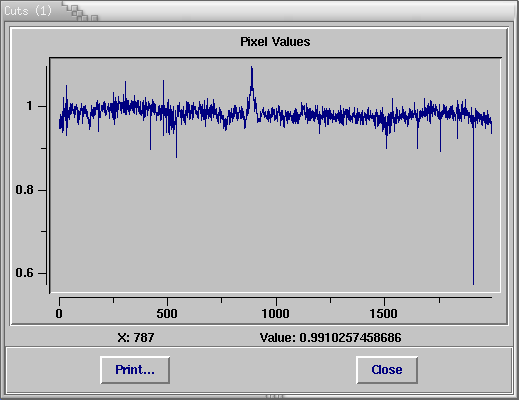Click the Print... button
519x400 pixels.
[x=135, y=370]
